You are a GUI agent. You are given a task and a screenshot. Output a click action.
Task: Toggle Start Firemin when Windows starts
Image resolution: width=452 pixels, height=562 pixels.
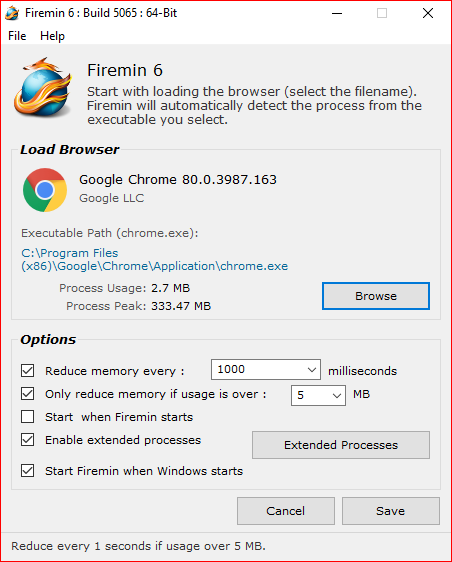coord(28,470)
